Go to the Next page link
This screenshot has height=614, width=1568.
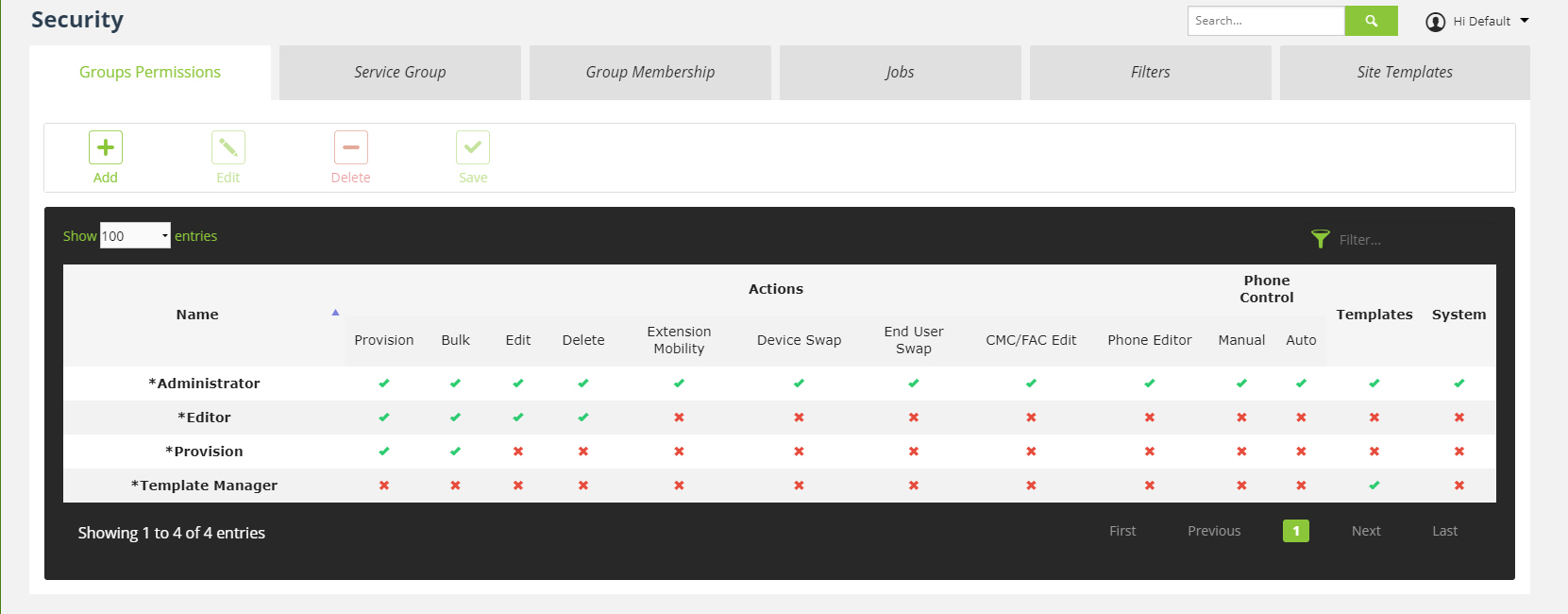coord(1366,531)
